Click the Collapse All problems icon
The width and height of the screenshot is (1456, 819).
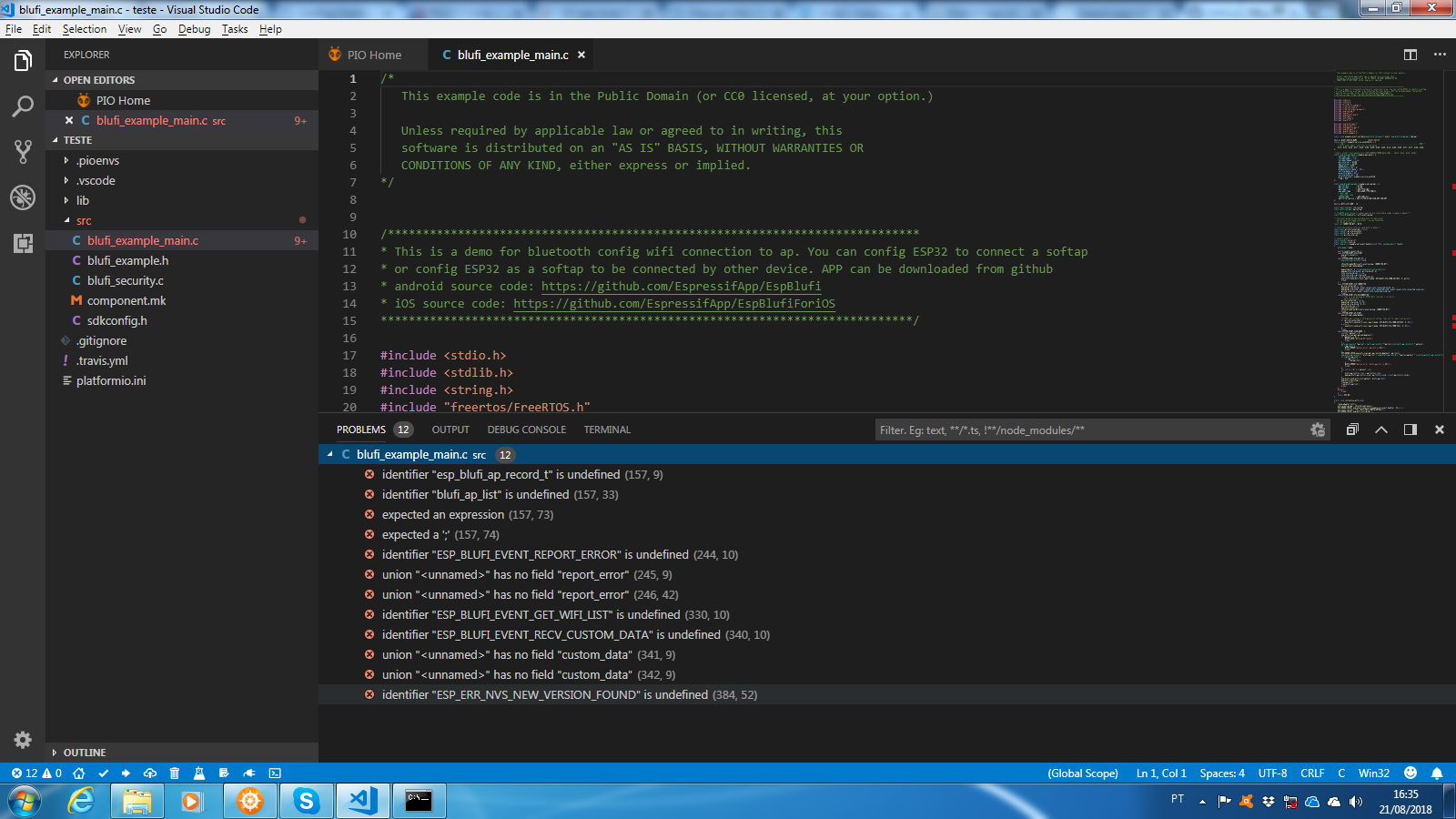(x=1352, y=430)
